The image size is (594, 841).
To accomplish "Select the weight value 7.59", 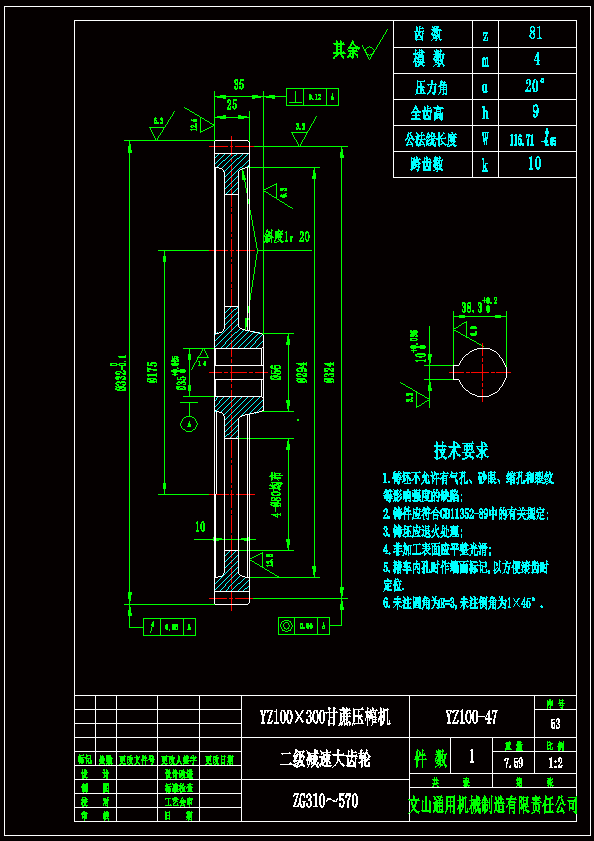I will coord(514,763).
